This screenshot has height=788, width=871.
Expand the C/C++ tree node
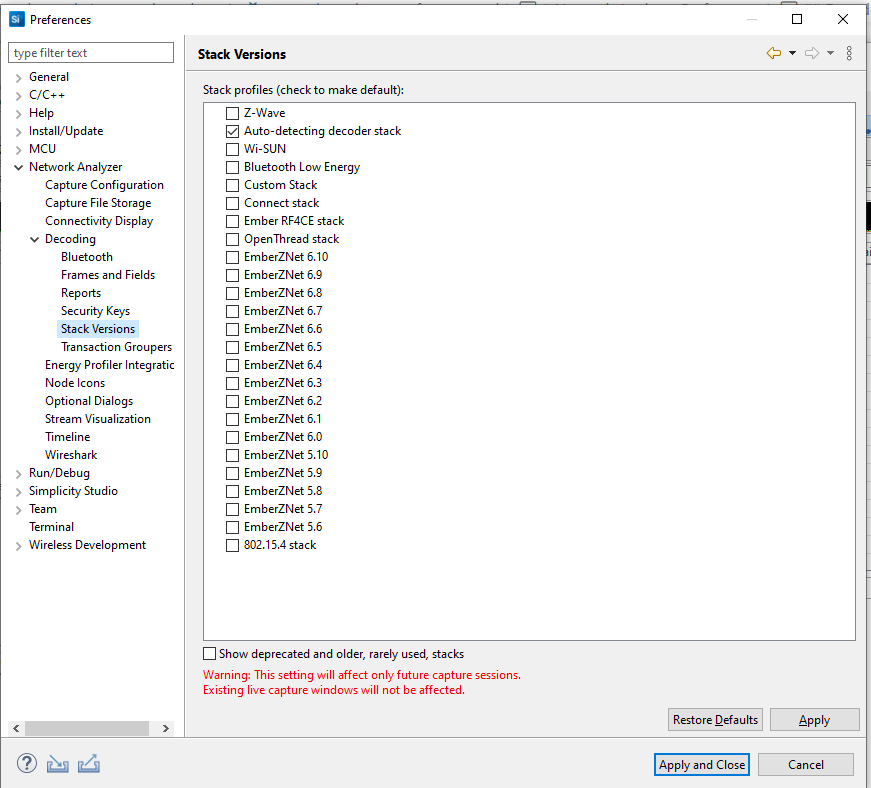click(x=18, y=96)
